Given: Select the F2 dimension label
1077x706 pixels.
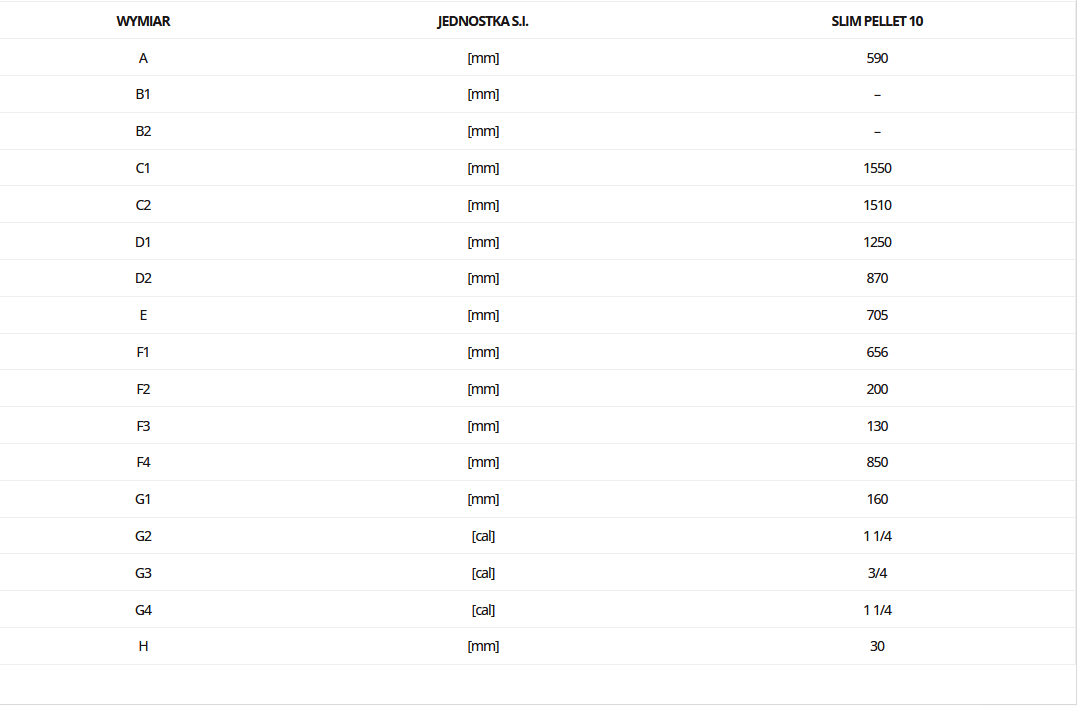Looking at the screenshot, I should click(143, 389).
